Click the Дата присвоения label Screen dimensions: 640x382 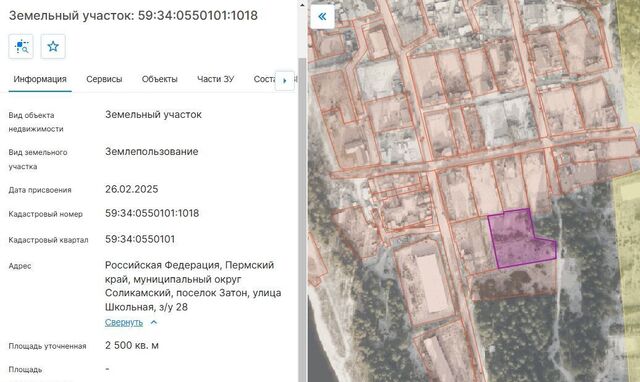(40, 190)
